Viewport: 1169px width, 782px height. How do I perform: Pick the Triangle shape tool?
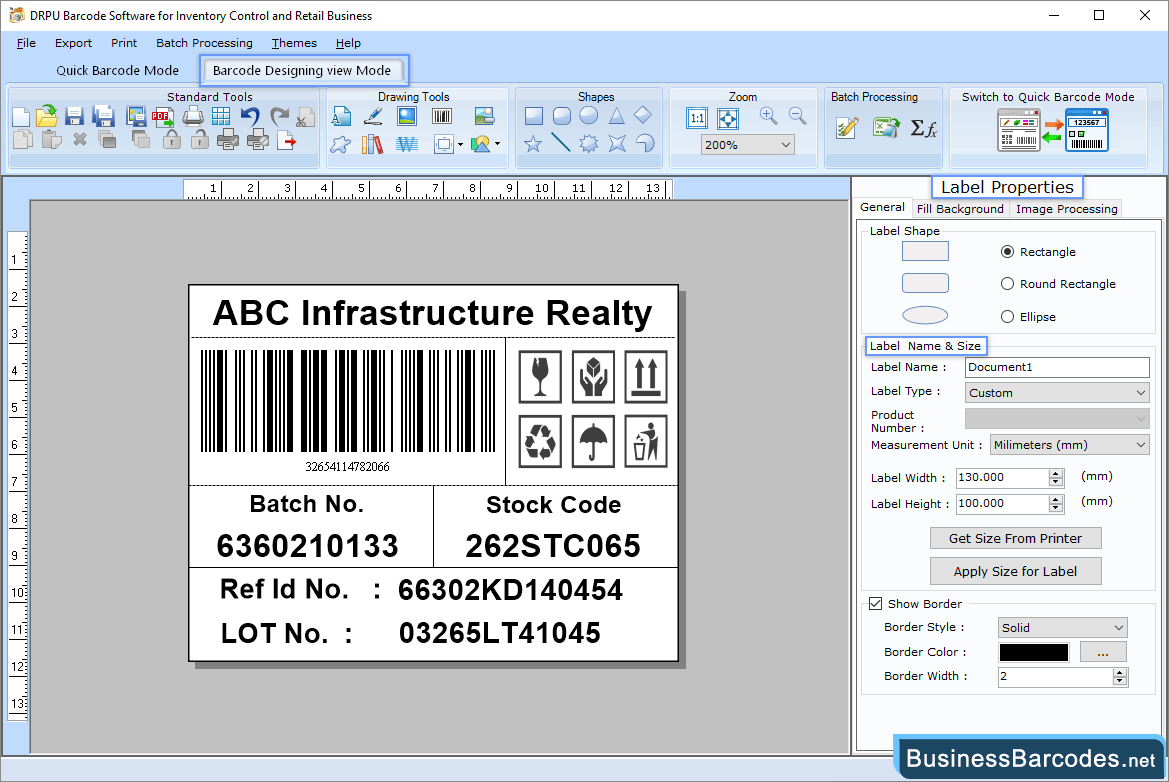[617, 116]
